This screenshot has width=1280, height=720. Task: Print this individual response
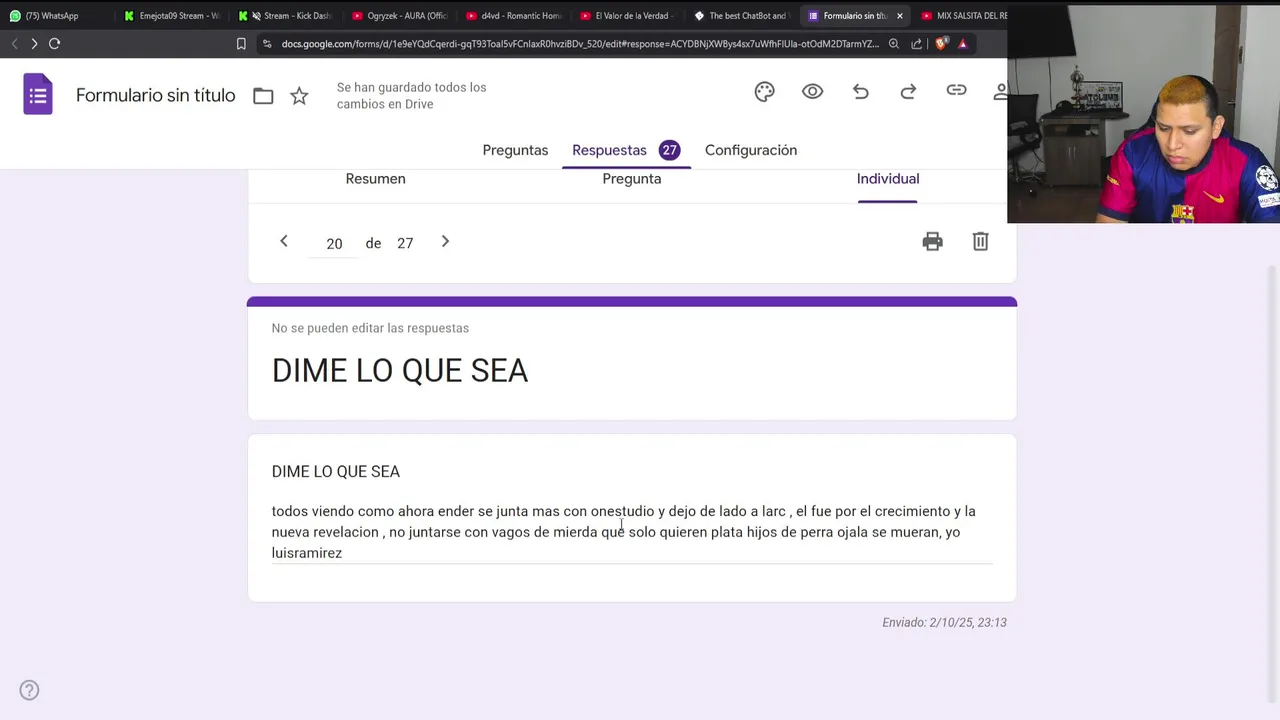tap(932, 241)
